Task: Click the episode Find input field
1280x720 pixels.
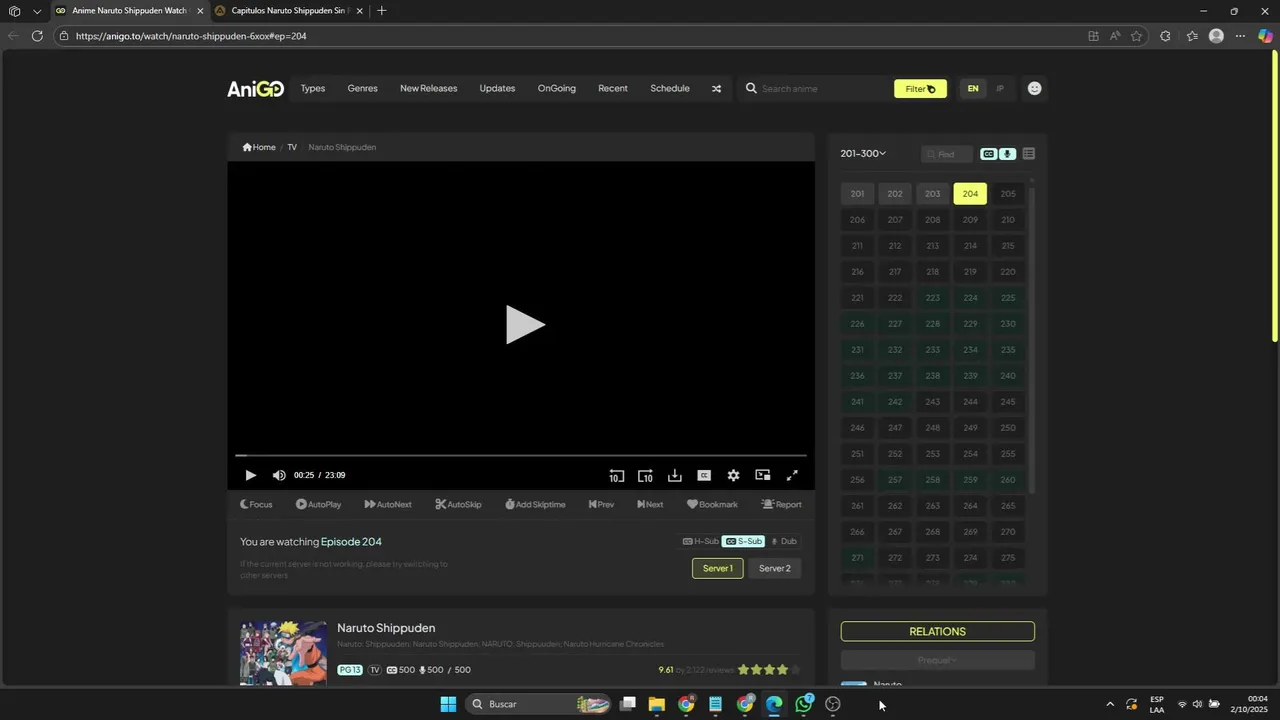Action: click(947, 154)
